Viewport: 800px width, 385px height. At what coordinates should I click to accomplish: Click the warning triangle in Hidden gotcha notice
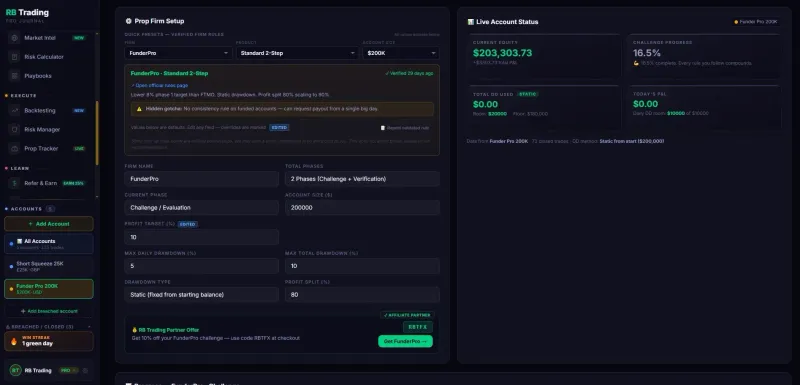(x=139, y=109)
